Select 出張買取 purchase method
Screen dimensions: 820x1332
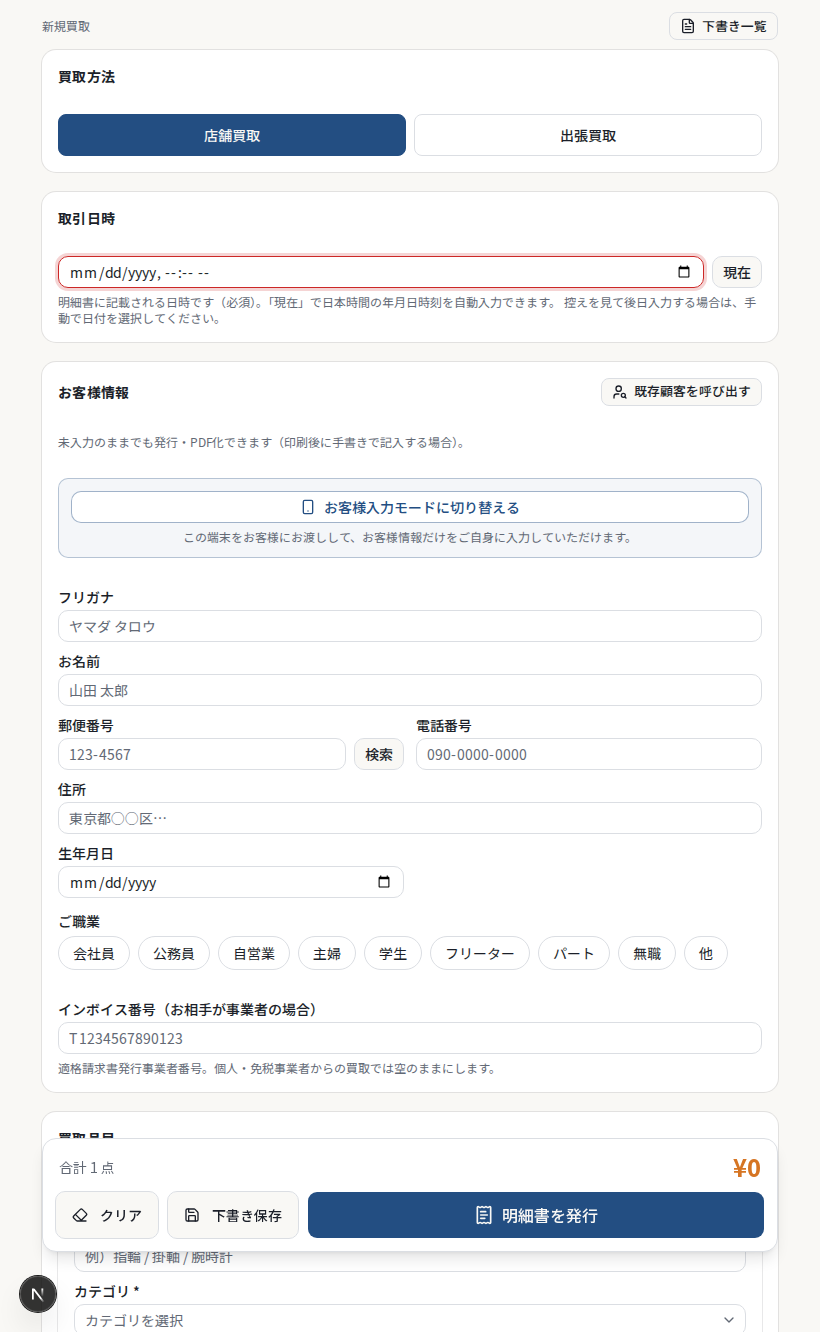(588, 135)
